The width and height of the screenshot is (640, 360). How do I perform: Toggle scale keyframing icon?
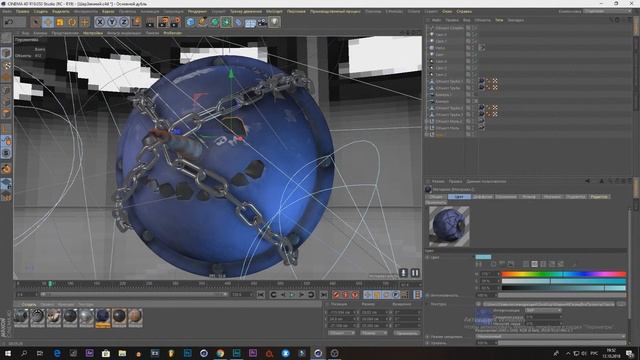[377, 295]
